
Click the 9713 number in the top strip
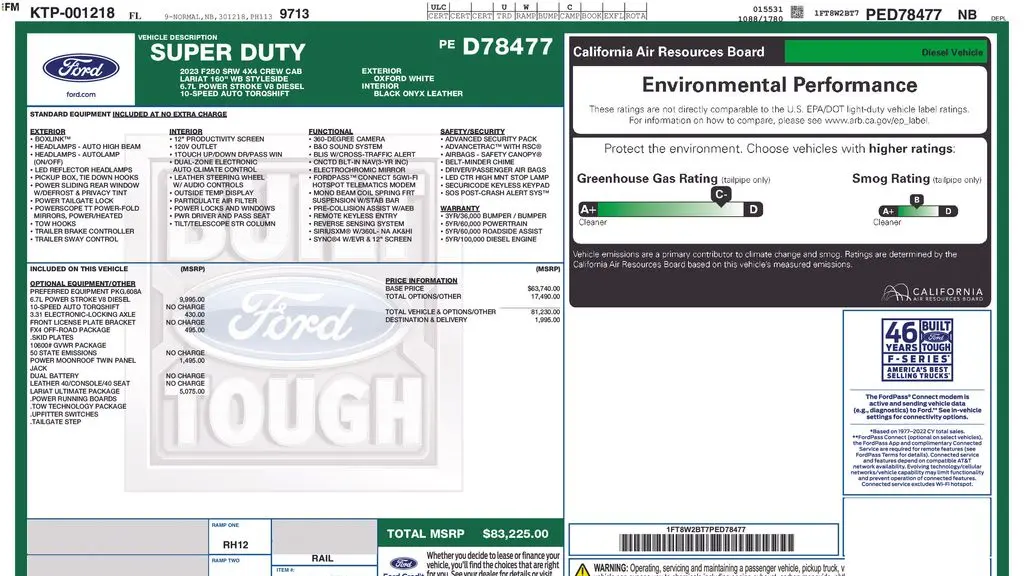click(x=294, y=14)
